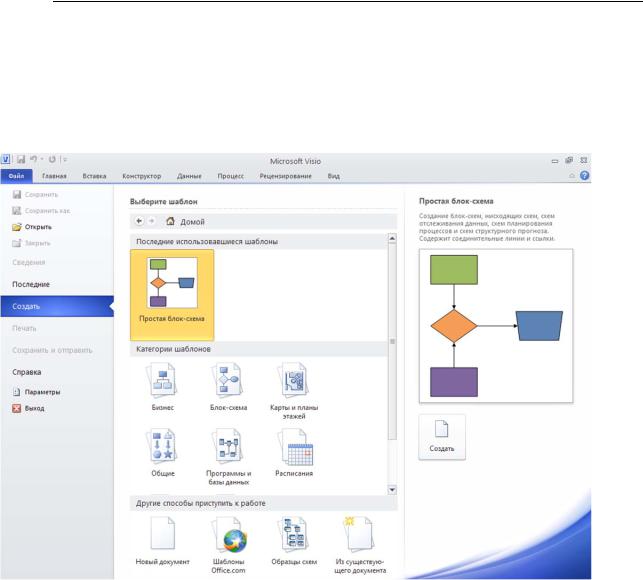
Task: Collapse the ribbon with the caret icon
Action: [572, 176]
